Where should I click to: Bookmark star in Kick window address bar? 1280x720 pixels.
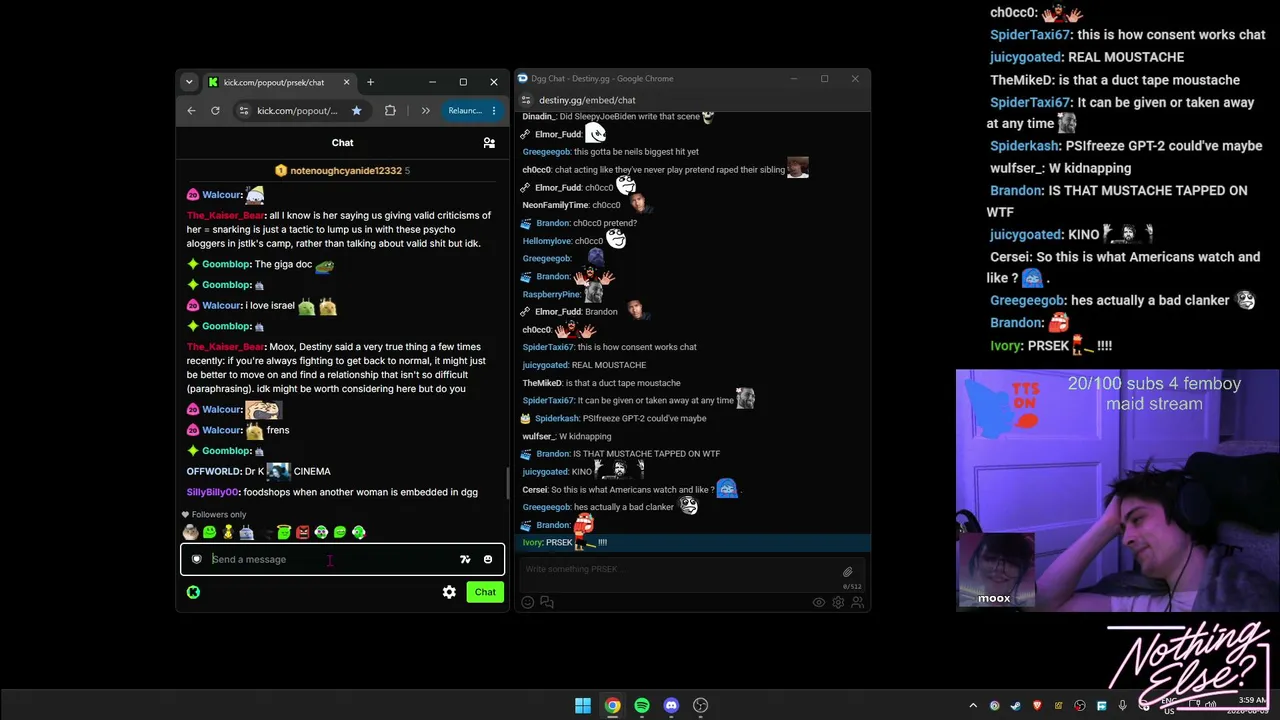(356, 111)
